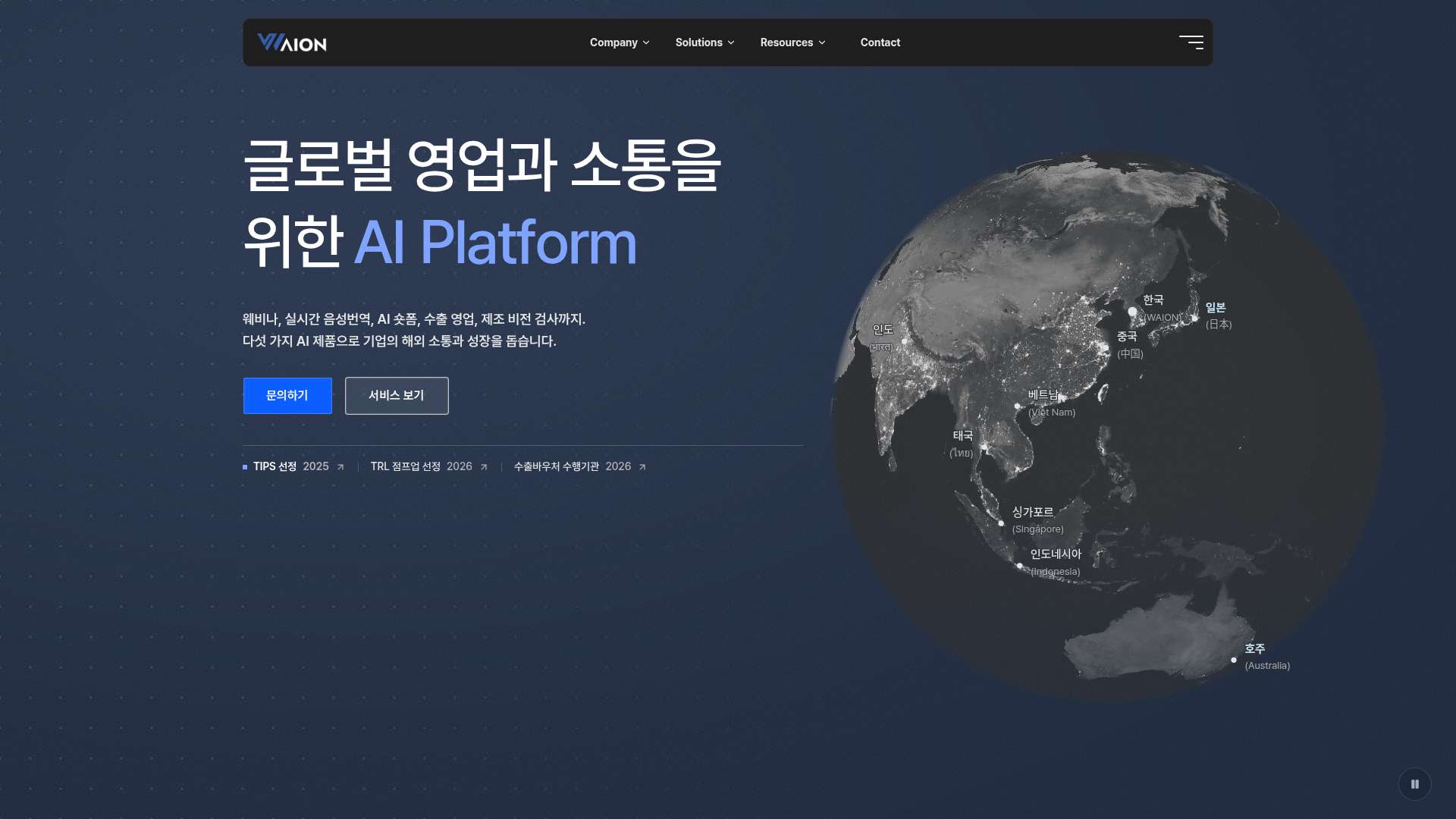The width and height of the screenshot is (1456, 819).
Task: Select the 인도 label on globe
Action: [882, 337]
